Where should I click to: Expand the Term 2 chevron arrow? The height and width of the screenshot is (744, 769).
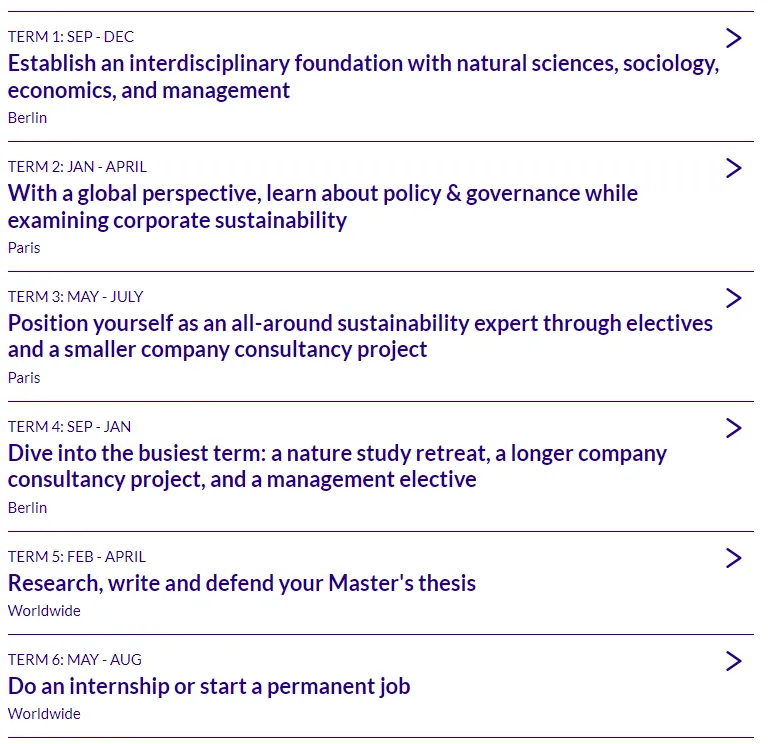click(x=734, y=168)
